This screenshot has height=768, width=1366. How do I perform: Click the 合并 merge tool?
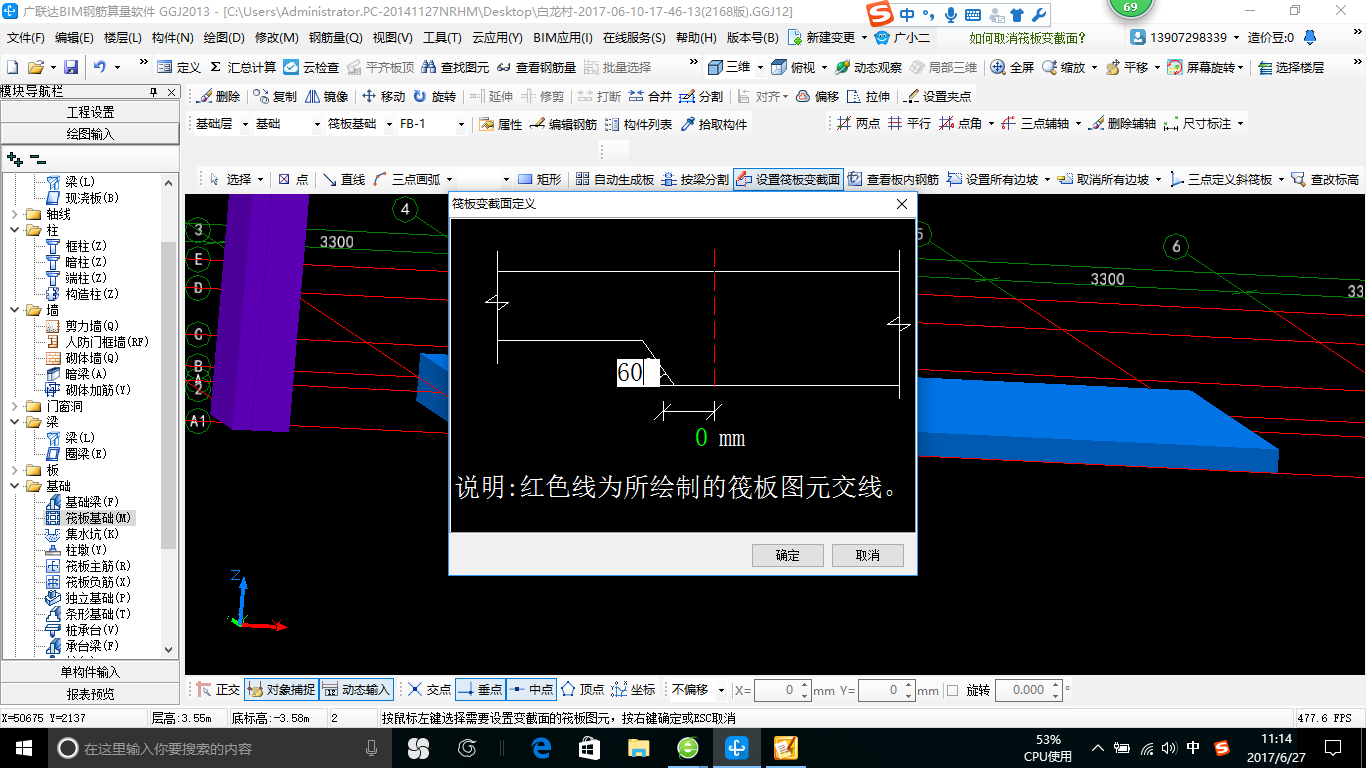[x=649, y=97]
